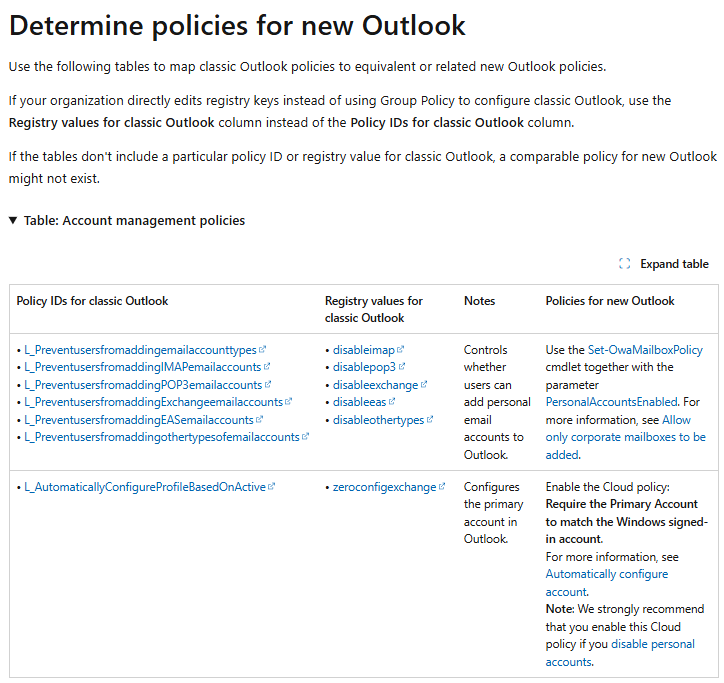
Task: Click external-link icon beside disableeas
Action: [392, 402]
